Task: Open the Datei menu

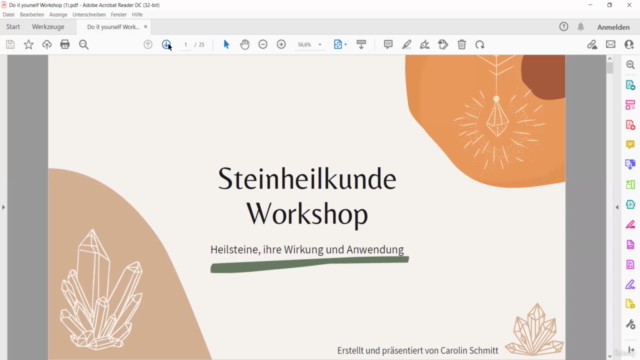Action: click(9, 14)
